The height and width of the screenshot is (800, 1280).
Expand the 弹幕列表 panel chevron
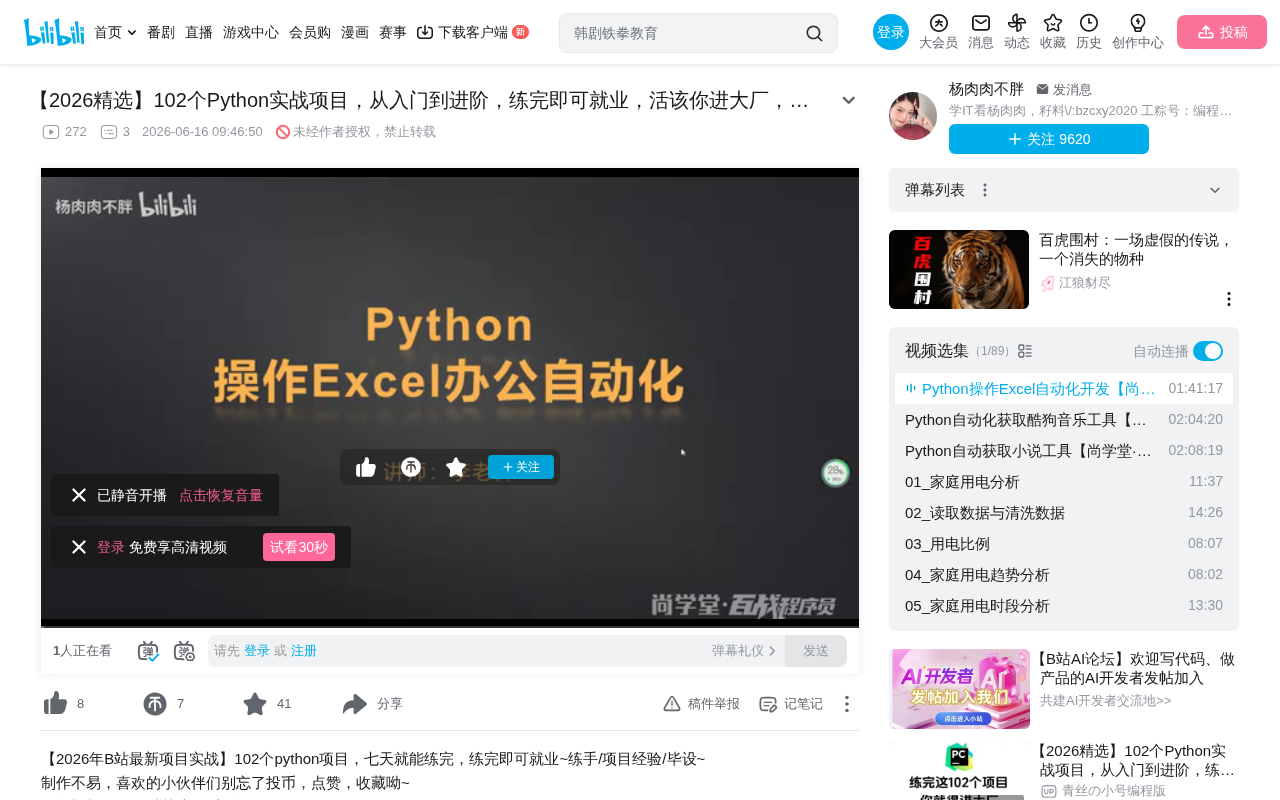[x=1215, y=190]
